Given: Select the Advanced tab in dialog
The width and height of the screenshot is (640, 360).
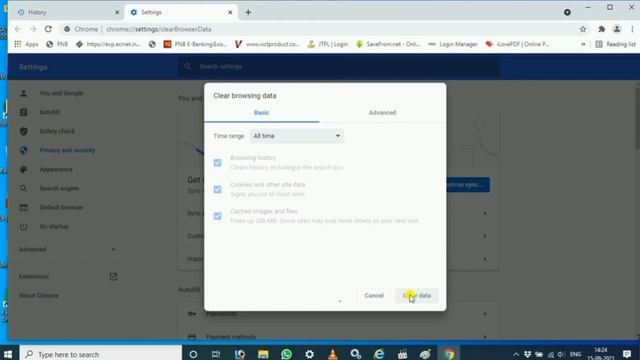Looking at the screenshot, I should click(x=382, y=113).
